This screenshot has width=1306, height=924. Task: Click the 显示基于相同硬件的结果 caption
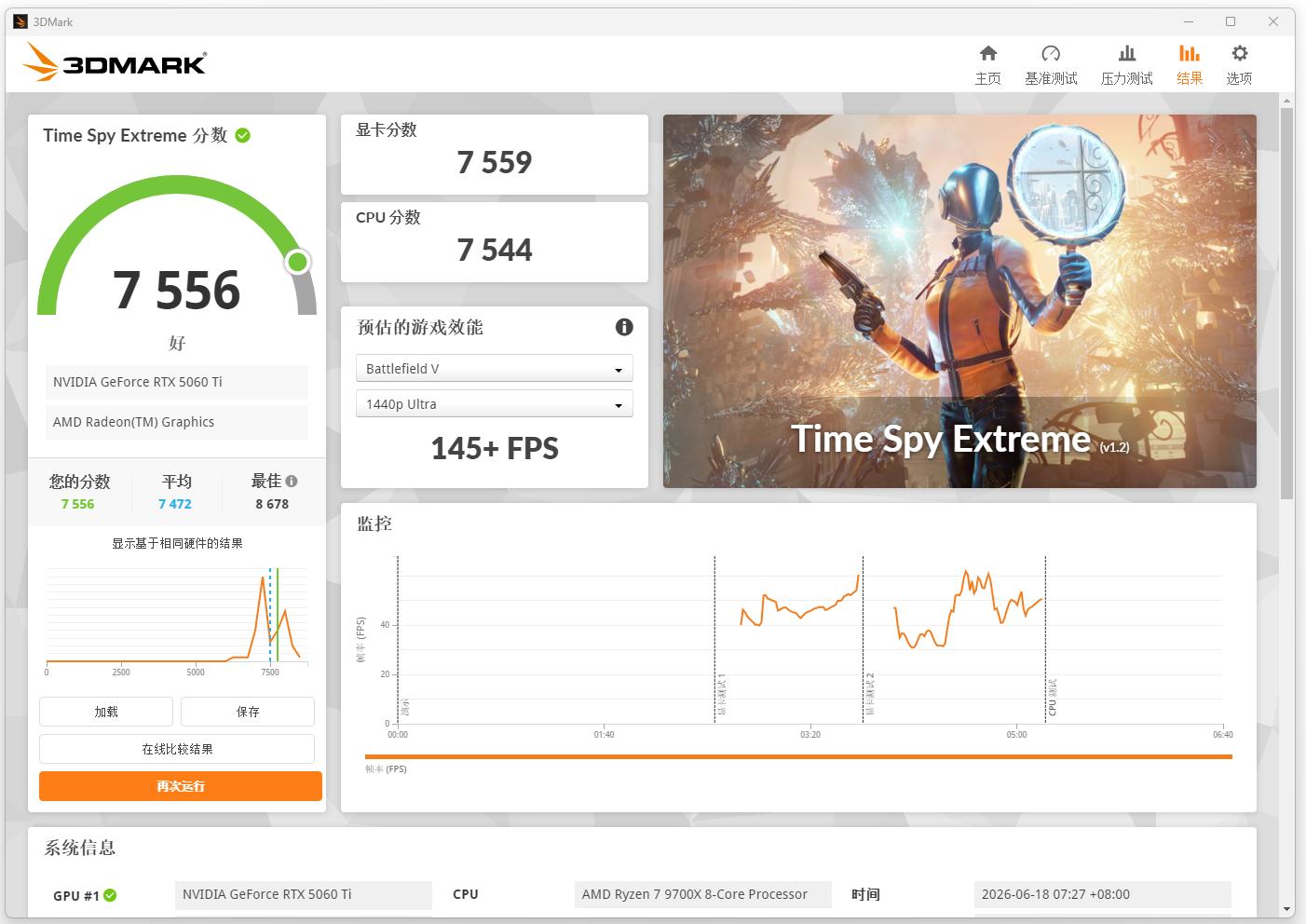coord(177,543)
